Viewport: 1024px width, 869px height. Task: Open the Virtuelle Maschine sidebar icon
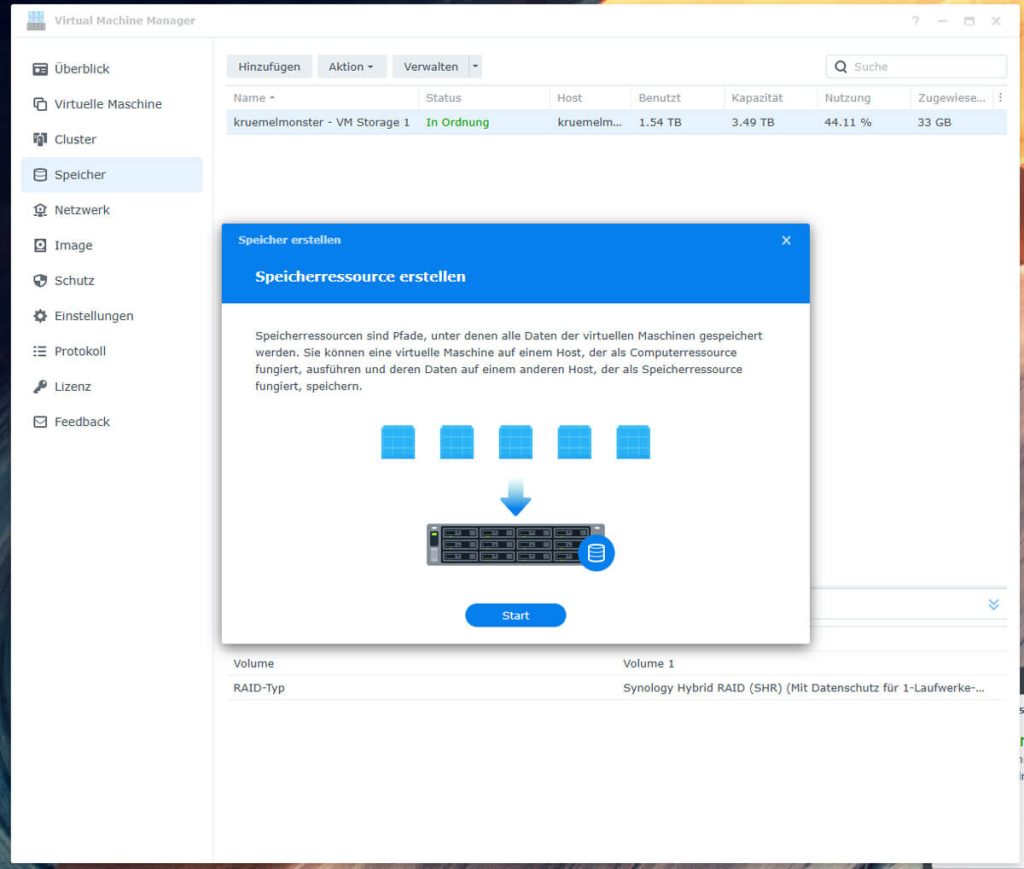40,104
